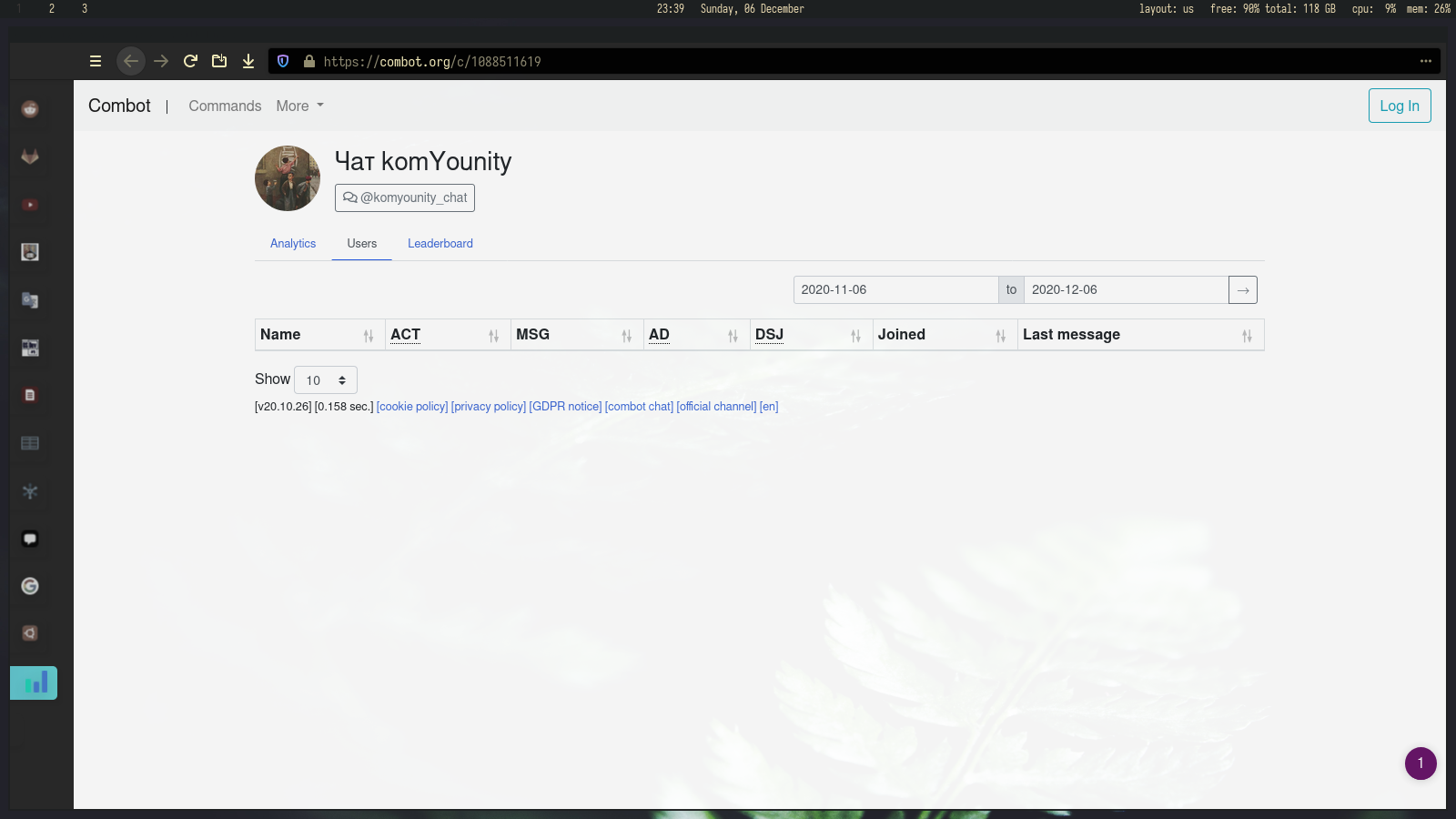Open the Google G tab in sidebar

point(30,586)
